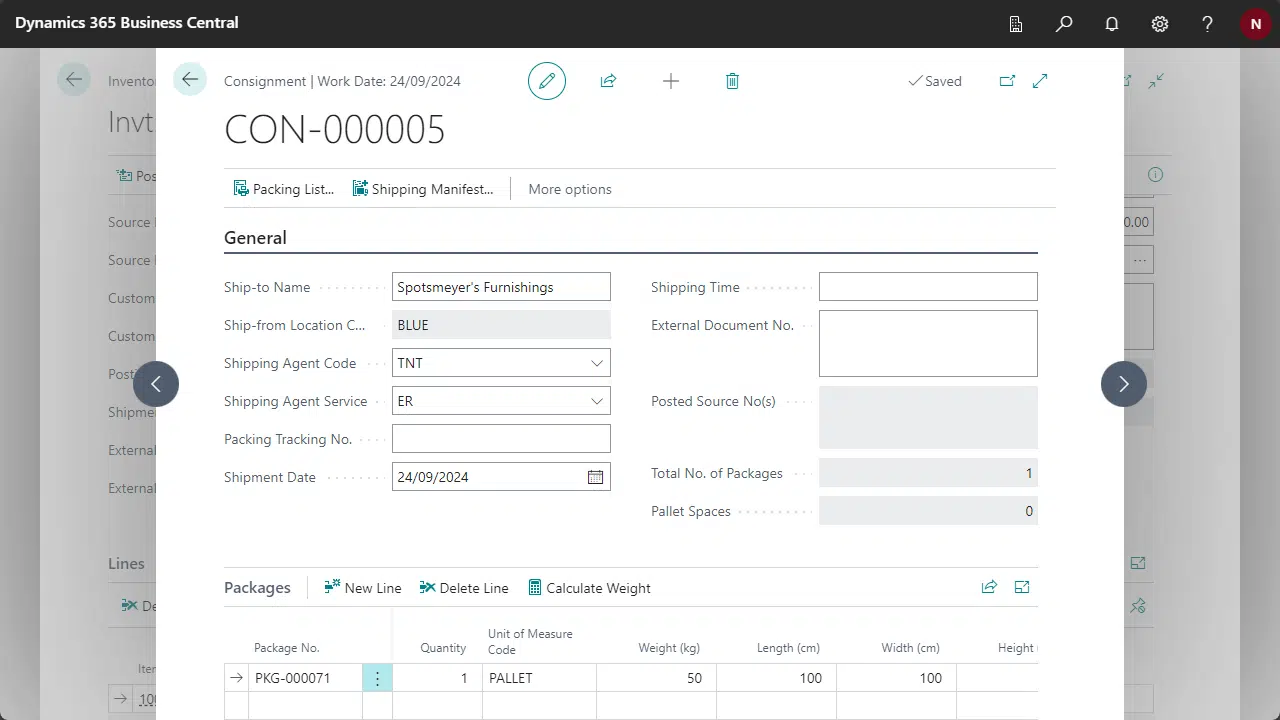Expand Consignment page to full view
Viewport: 1280px width, 720px height.
click(x=1040, y=81)
